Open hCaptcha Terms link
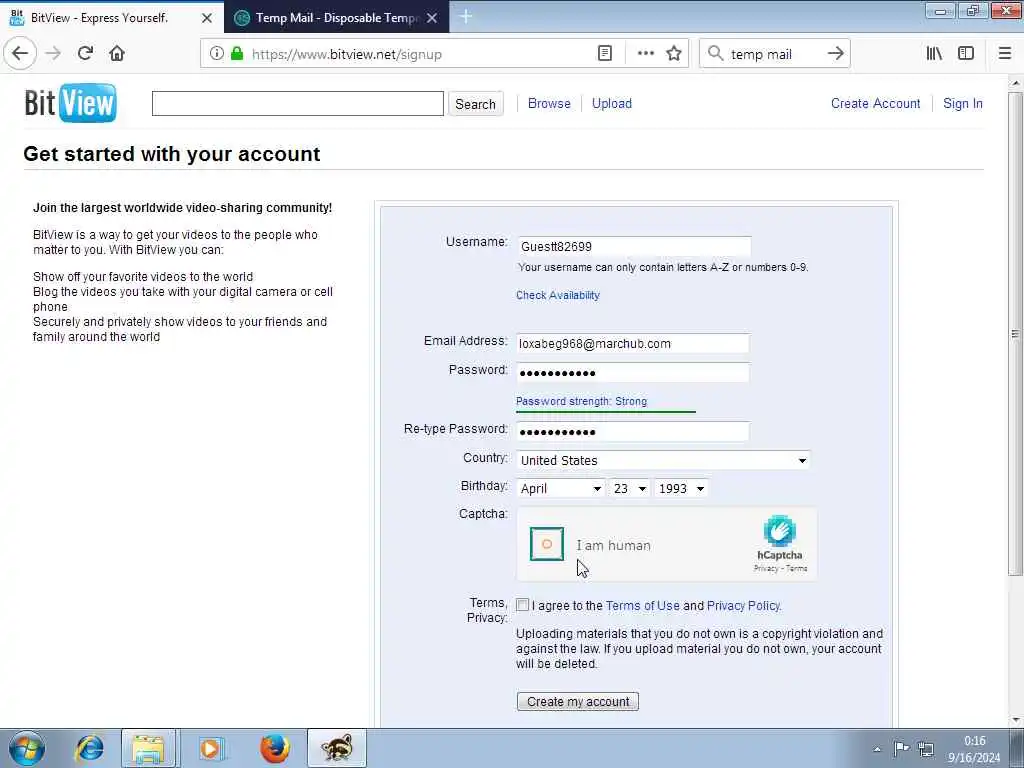The height and width of the screenshot is (768, 1024). point(797,568)
